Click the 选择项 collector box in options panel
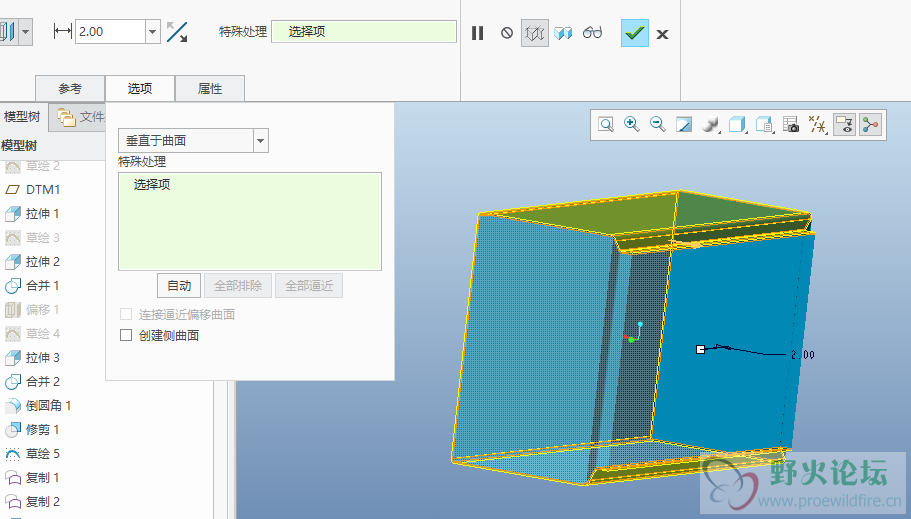The height and width of the screenshot is (519, 911). tap(250, 221)
